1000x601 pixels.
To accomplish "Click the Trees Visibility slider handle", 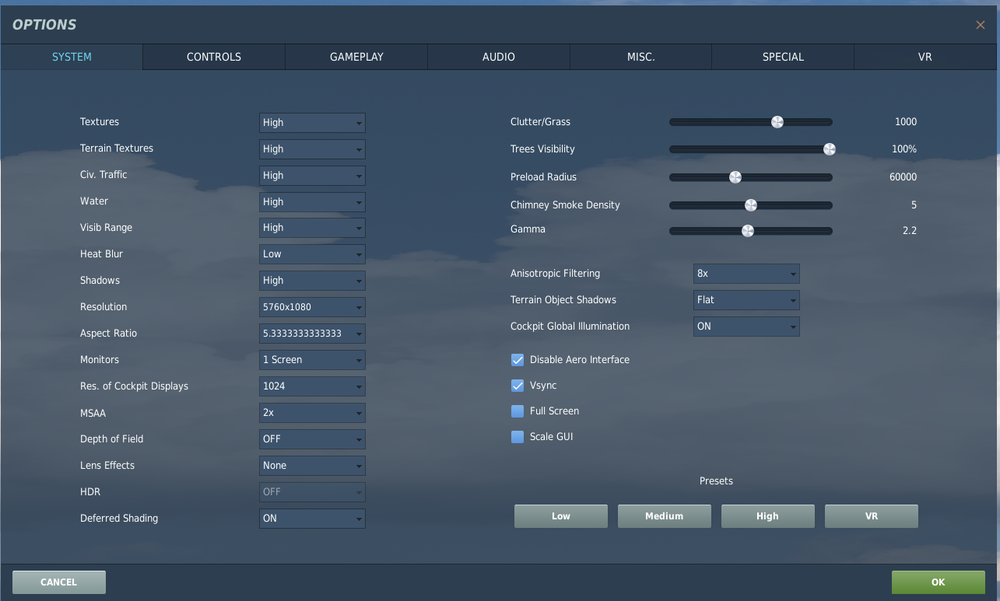I will (829, 149).
